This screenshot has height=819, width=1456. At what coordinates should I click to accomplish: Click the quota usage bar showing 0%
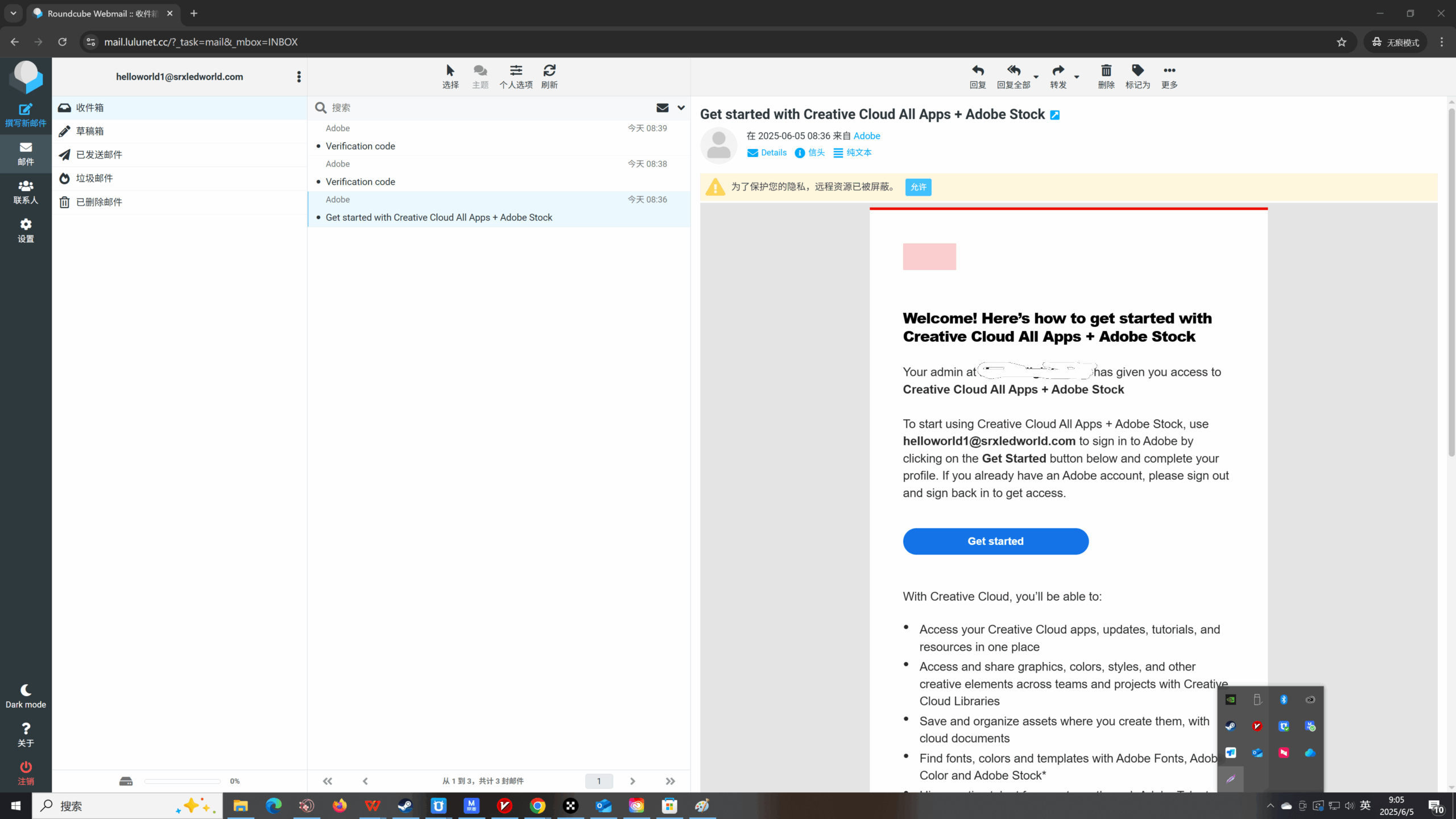coord(183,781)
